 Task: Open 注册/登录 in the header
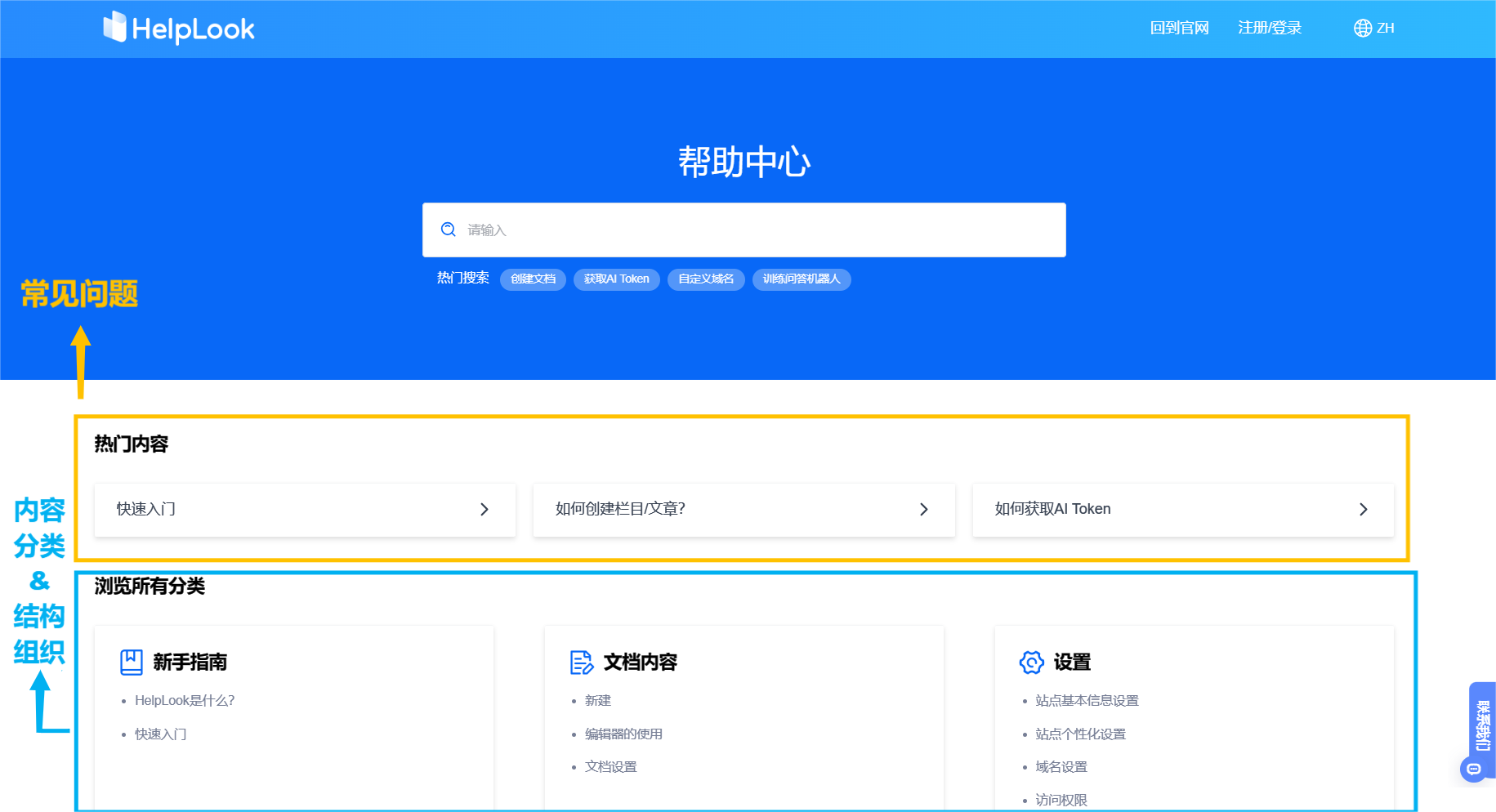(x=1269, y=29)
